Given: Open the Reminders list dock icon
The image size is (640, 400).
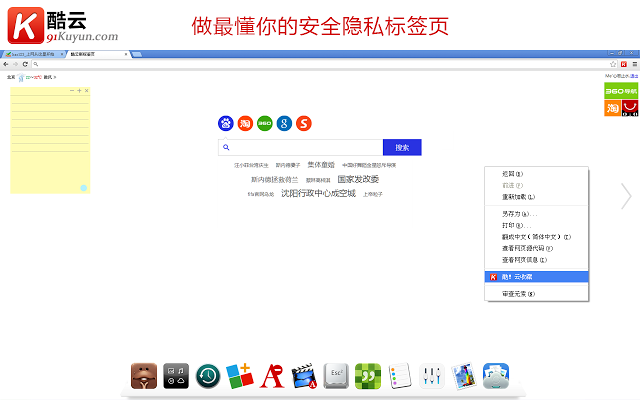Looking at the screenshot, I should 400,376.
